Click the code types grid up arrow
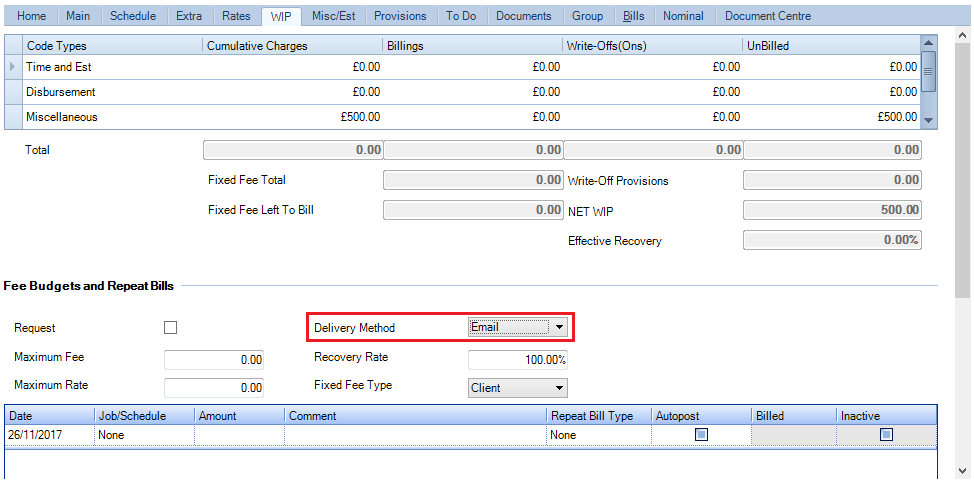The height and width of the screenshot is (486, 974). coord(929,43)
